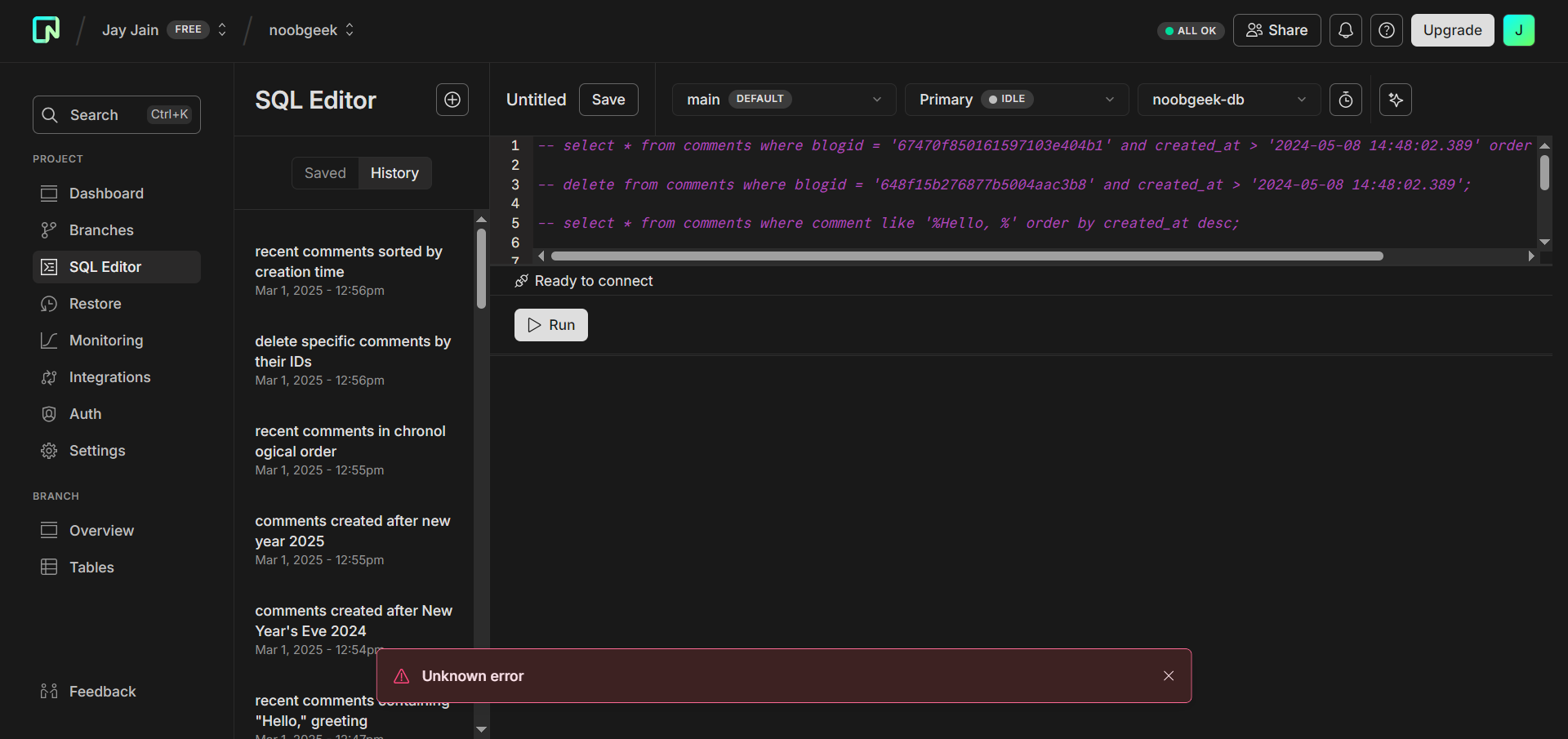
Task: Open Tables under the Branch section
Action: tap(91, 567)
